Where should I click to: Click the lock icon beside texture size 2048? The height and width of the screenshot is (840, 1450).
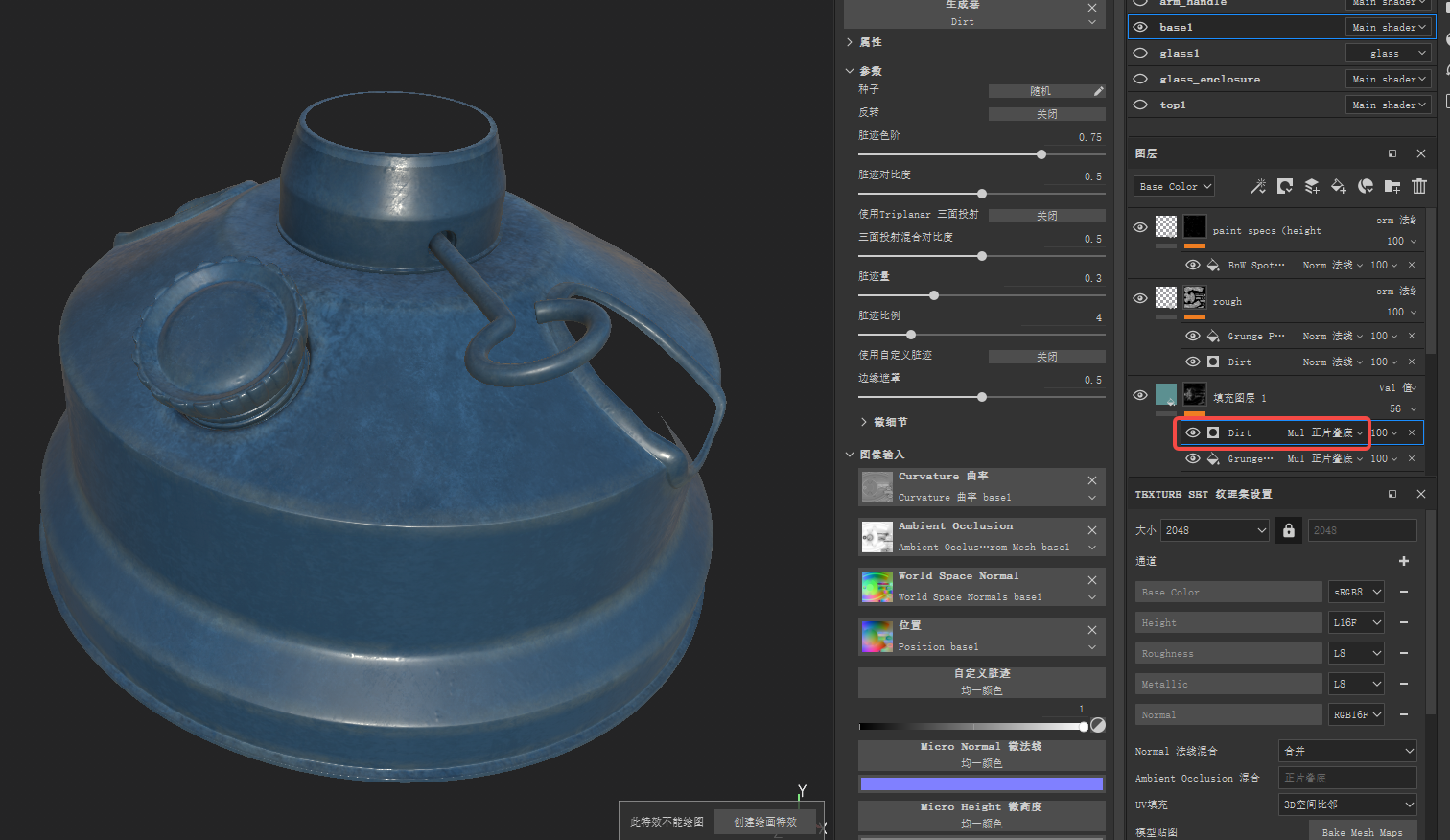(x=1288, y=529)
